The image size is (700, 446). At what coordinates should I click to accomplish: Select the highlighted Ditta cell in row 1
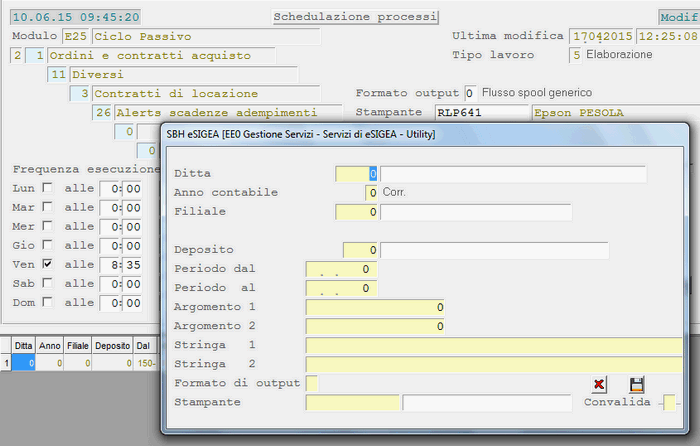coord(23,363)
